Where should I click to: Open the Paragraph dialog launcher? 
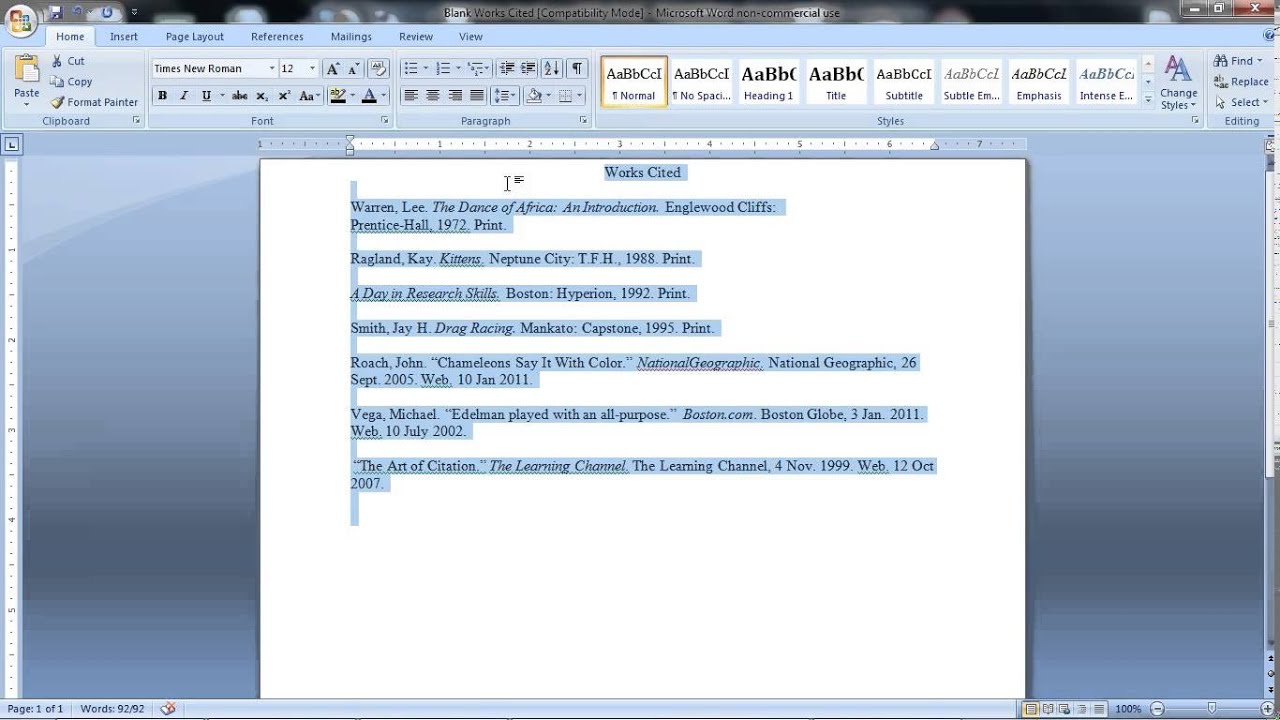pyautogui.click(x=583, y=121)
